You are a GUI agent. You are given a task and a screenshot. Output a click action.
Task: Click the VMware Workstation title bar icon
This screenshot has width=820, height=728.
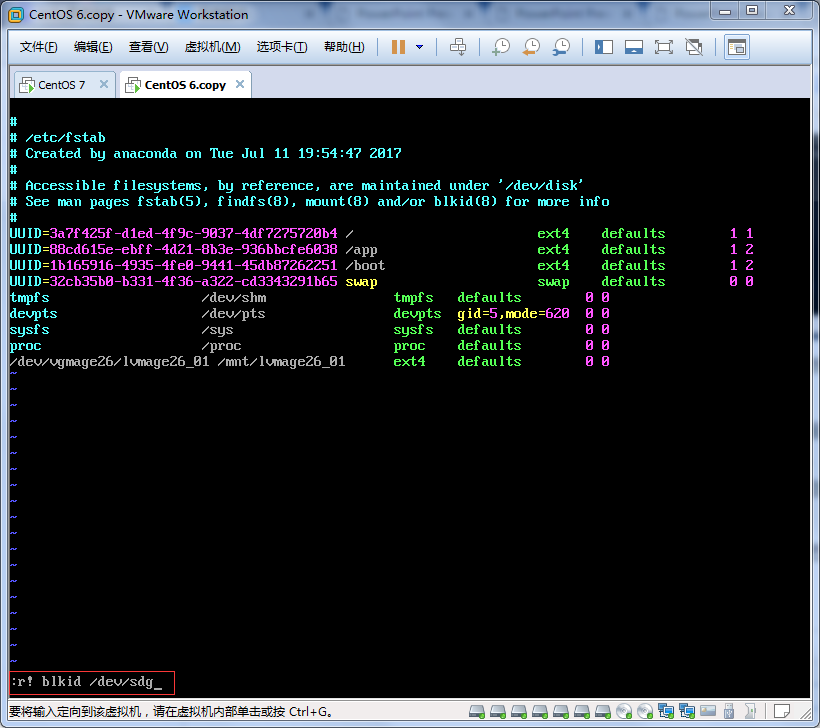click(16, 15)
